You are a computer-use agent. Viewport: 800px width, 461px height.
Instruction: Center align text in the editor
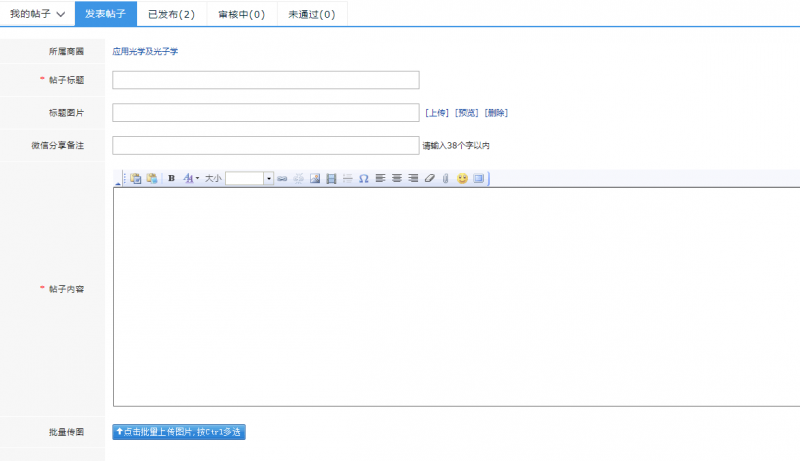click(396, 178)
